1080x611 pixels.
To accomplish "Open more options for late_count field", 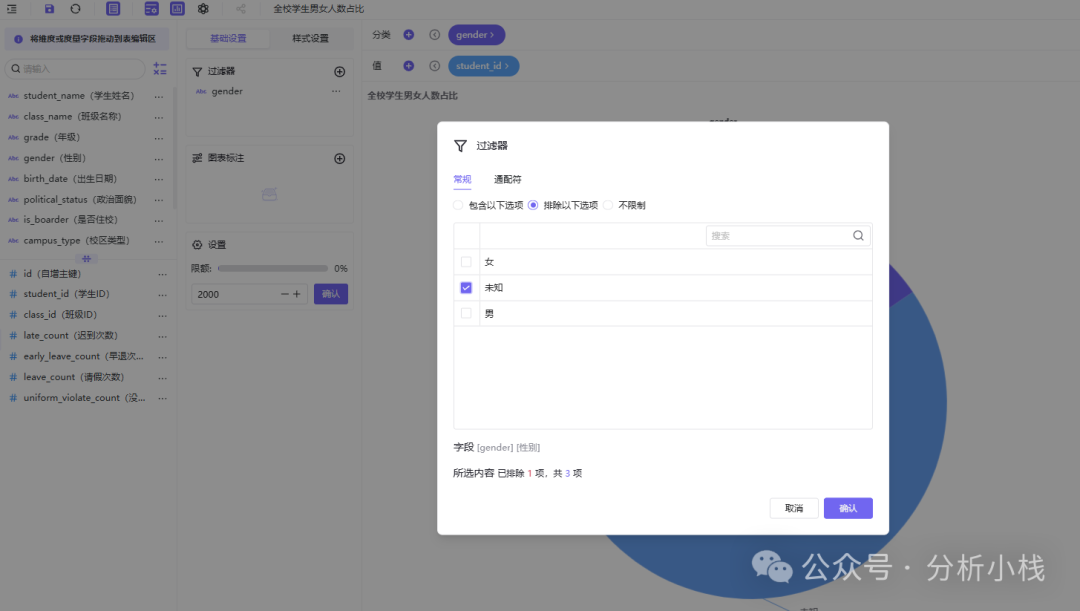I will coord(163,336).
